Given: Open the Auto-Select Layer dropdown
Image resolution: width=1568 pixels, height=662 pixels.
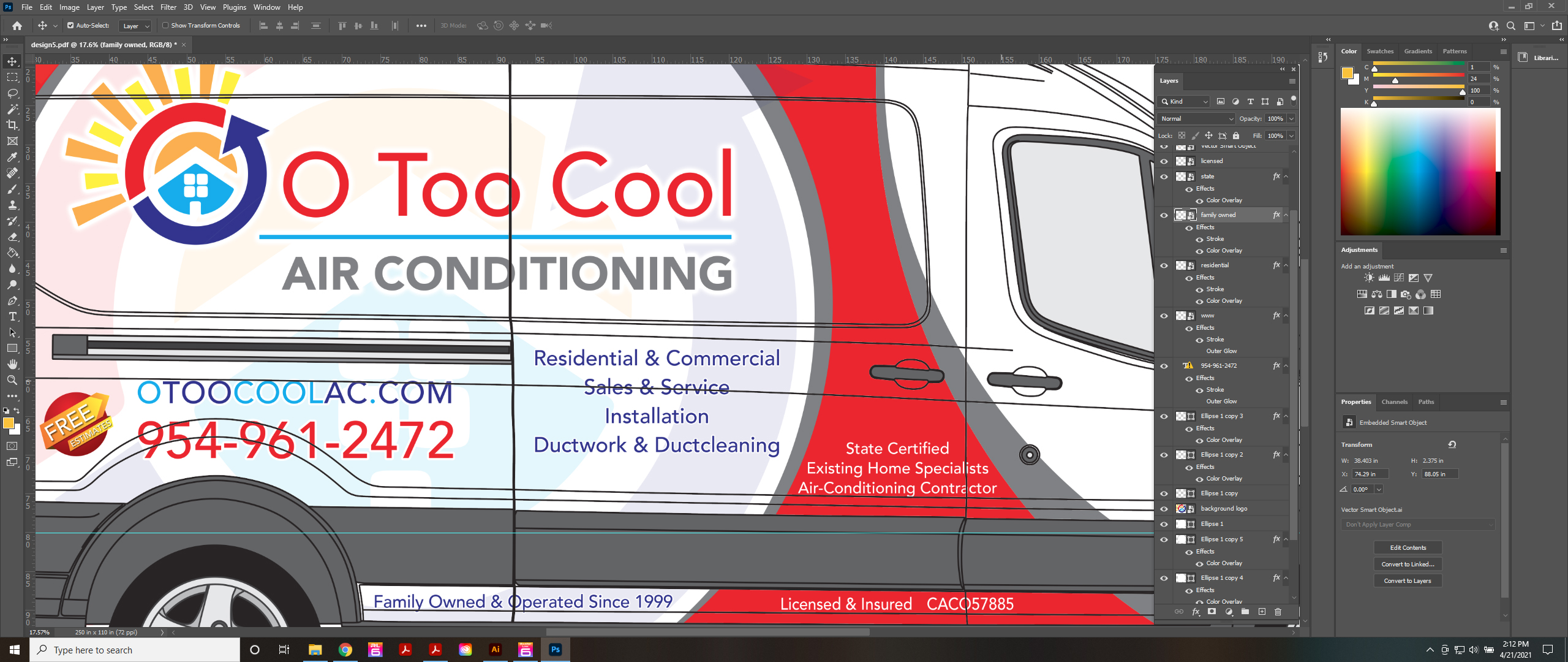Looking at the screenshot, I should tap(135, 26).
